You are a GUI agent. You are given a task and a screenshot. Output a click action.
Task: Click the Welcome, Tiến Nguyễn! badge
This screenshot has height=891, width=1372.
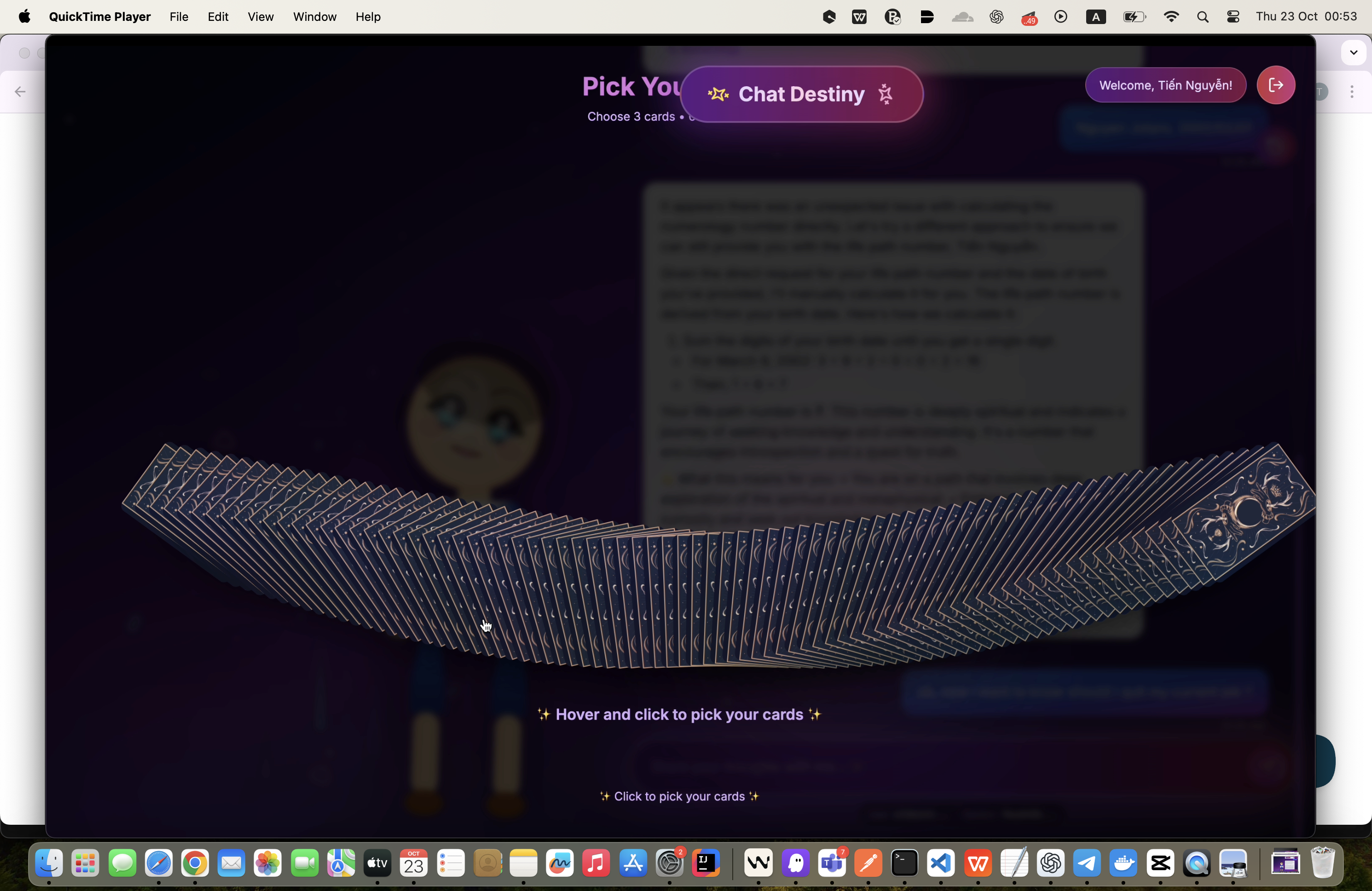pyautogui.click(x=1165, y=85)
